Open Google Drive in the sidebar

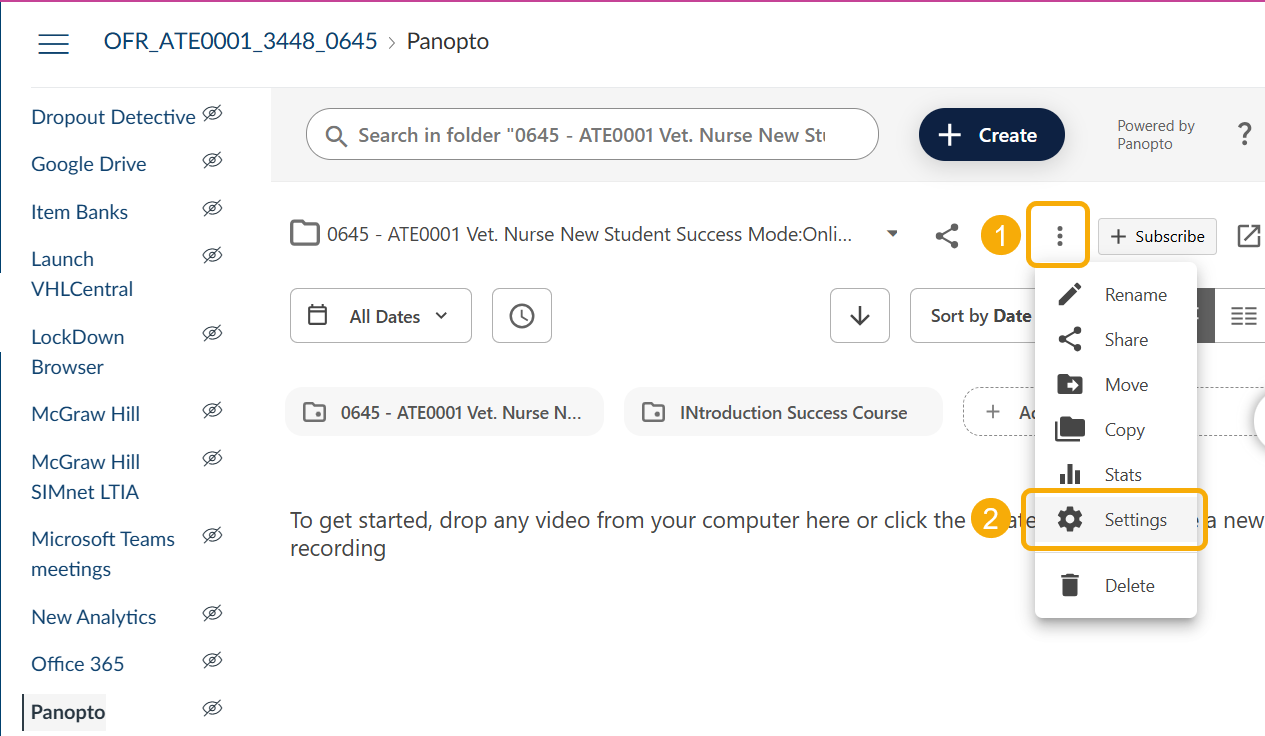click(89, 164)
